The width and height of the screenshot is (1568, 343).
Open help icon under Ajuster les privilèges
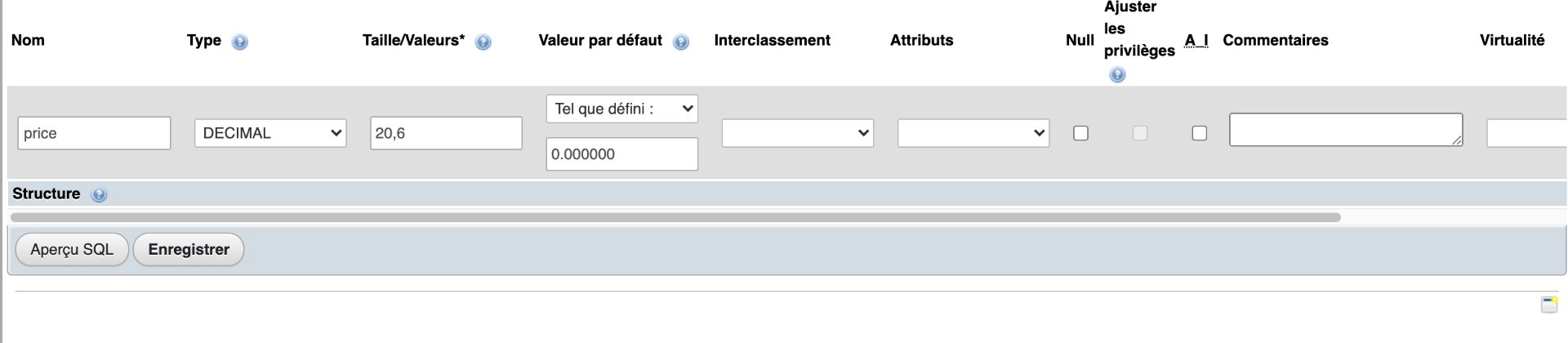coord(1117,75)
